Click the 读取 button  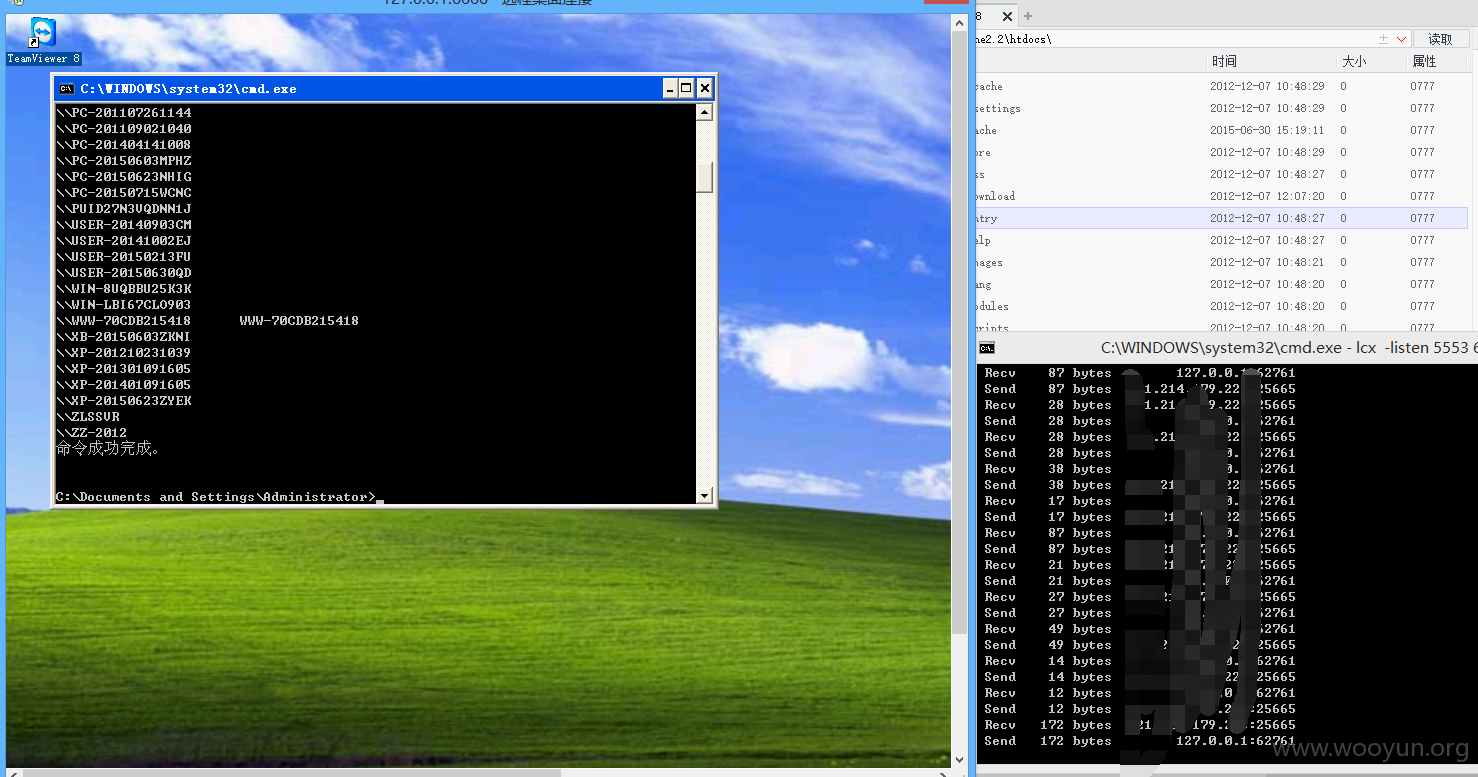tap(1440, 39)
